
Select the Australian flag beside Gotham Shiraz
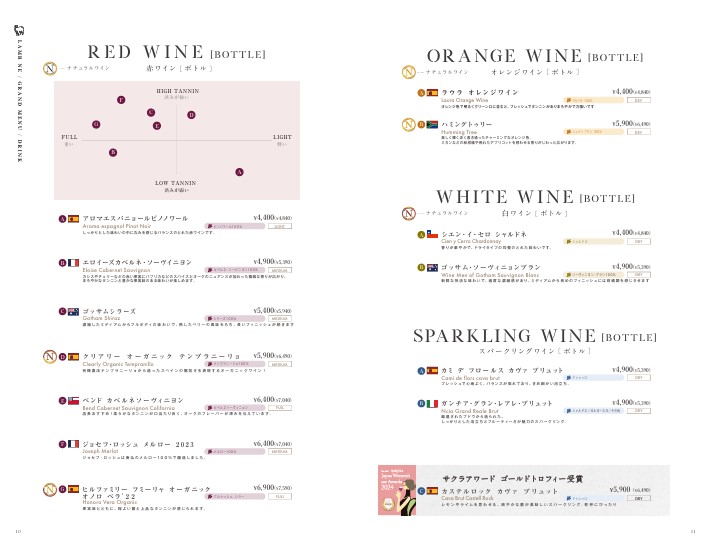point(73,312)
